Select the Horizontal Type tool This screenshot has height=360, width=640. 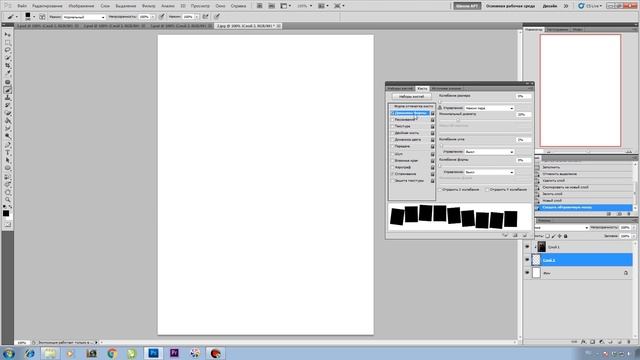7,153
